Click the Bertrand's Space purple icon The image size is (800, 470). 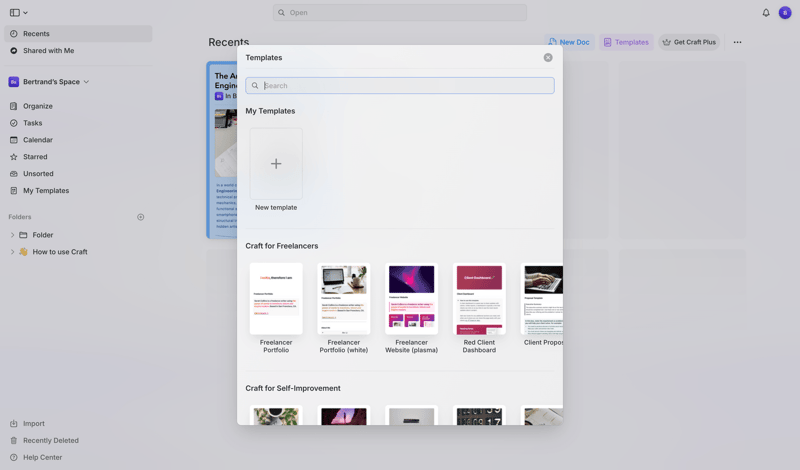point(14,82)
